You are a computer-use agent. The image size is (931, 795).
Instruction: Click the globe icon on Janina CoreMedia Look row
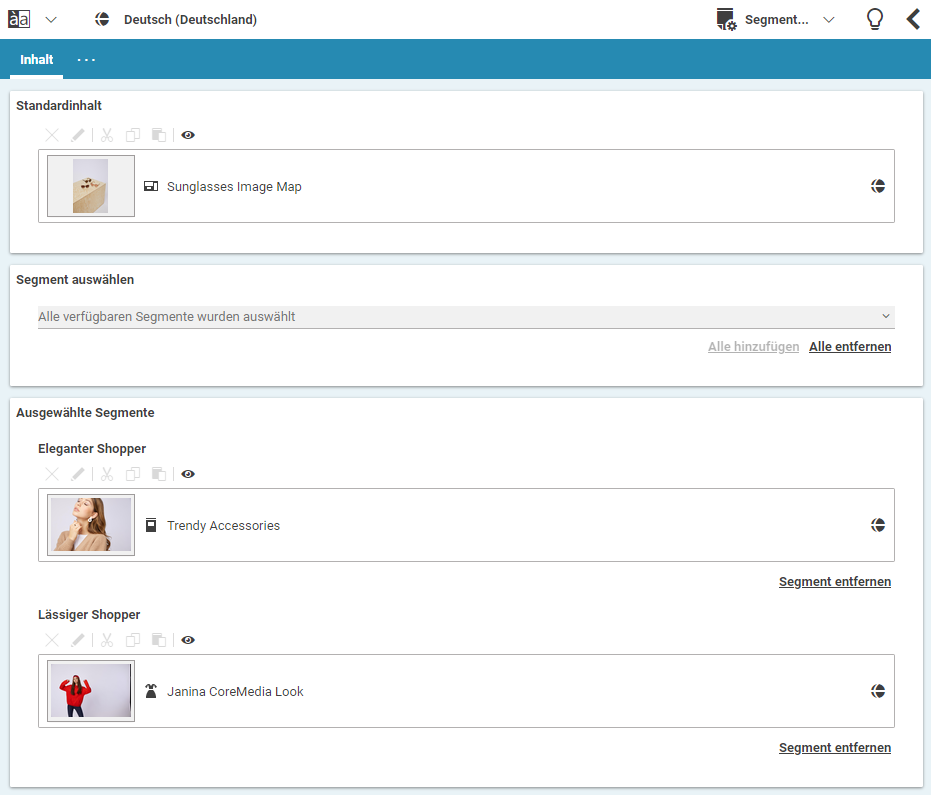[x=878, y=691]
